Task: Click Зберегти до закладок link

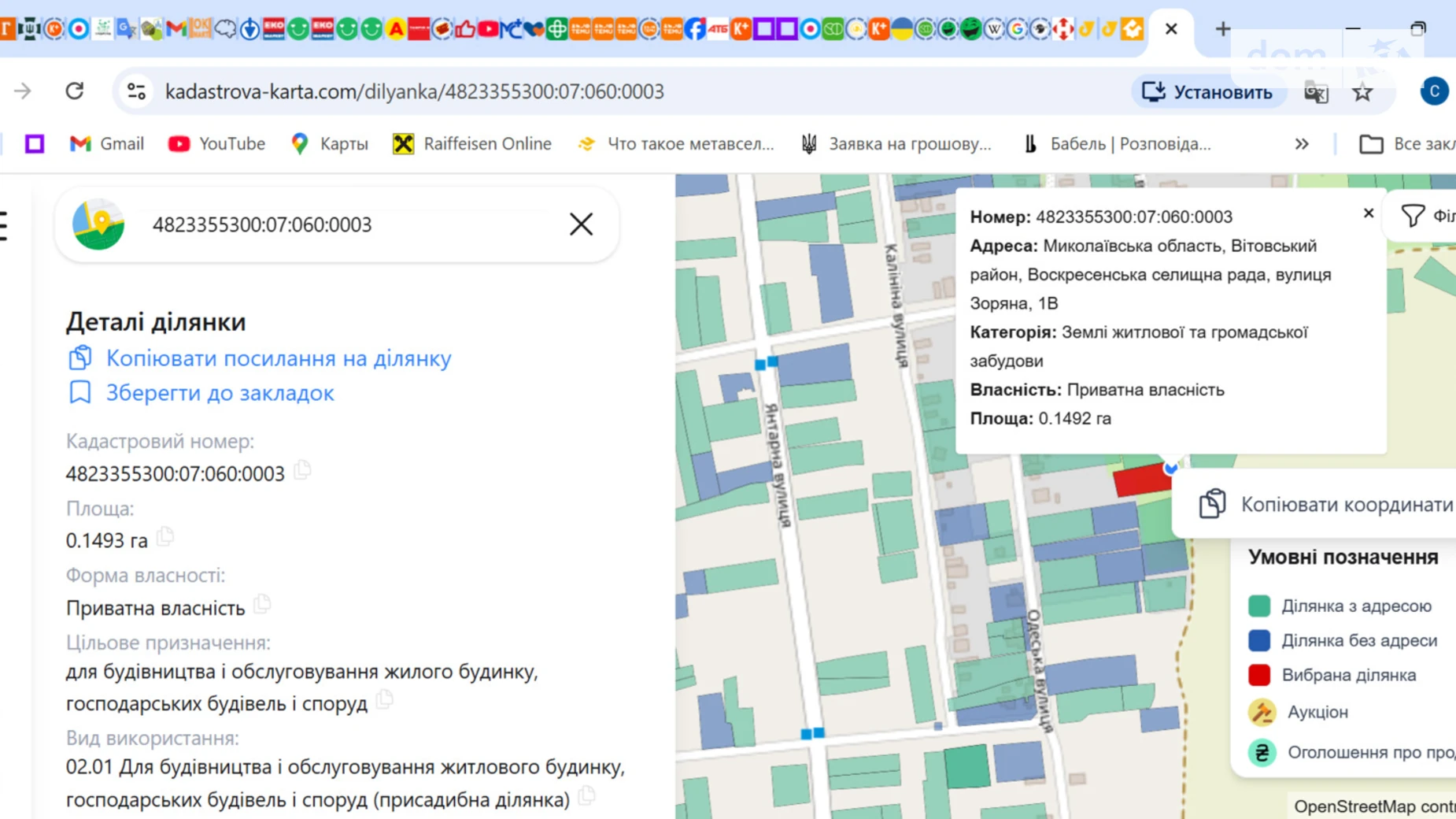Action: (x=220, y=393)
